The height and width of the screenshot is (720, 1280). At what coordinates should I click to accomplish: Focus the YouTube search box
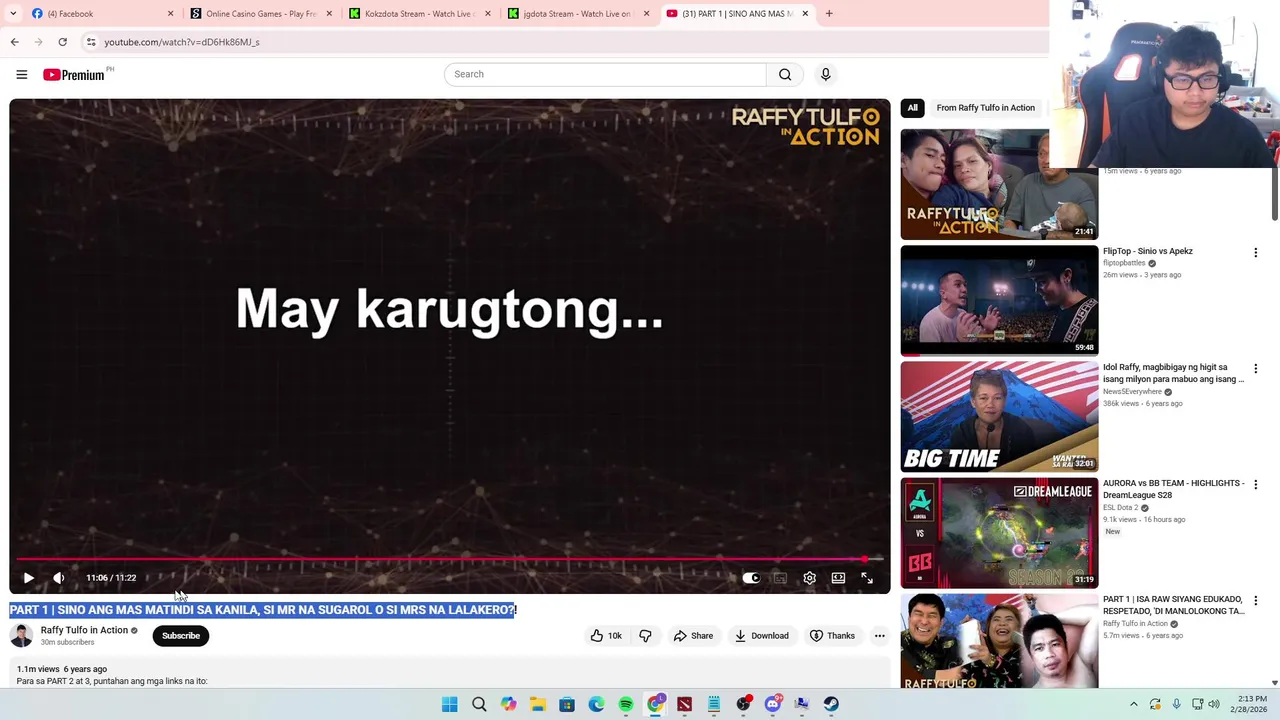(x=605, y=74)
